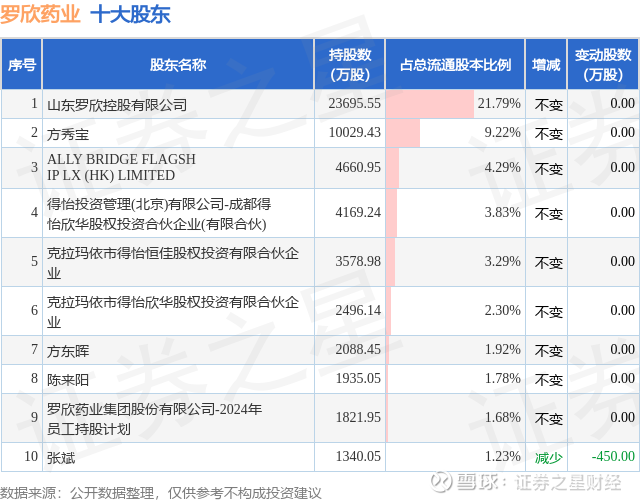The image size is (640, 502).
Task: Select the 序号 column header
Action: click(22, 64)
